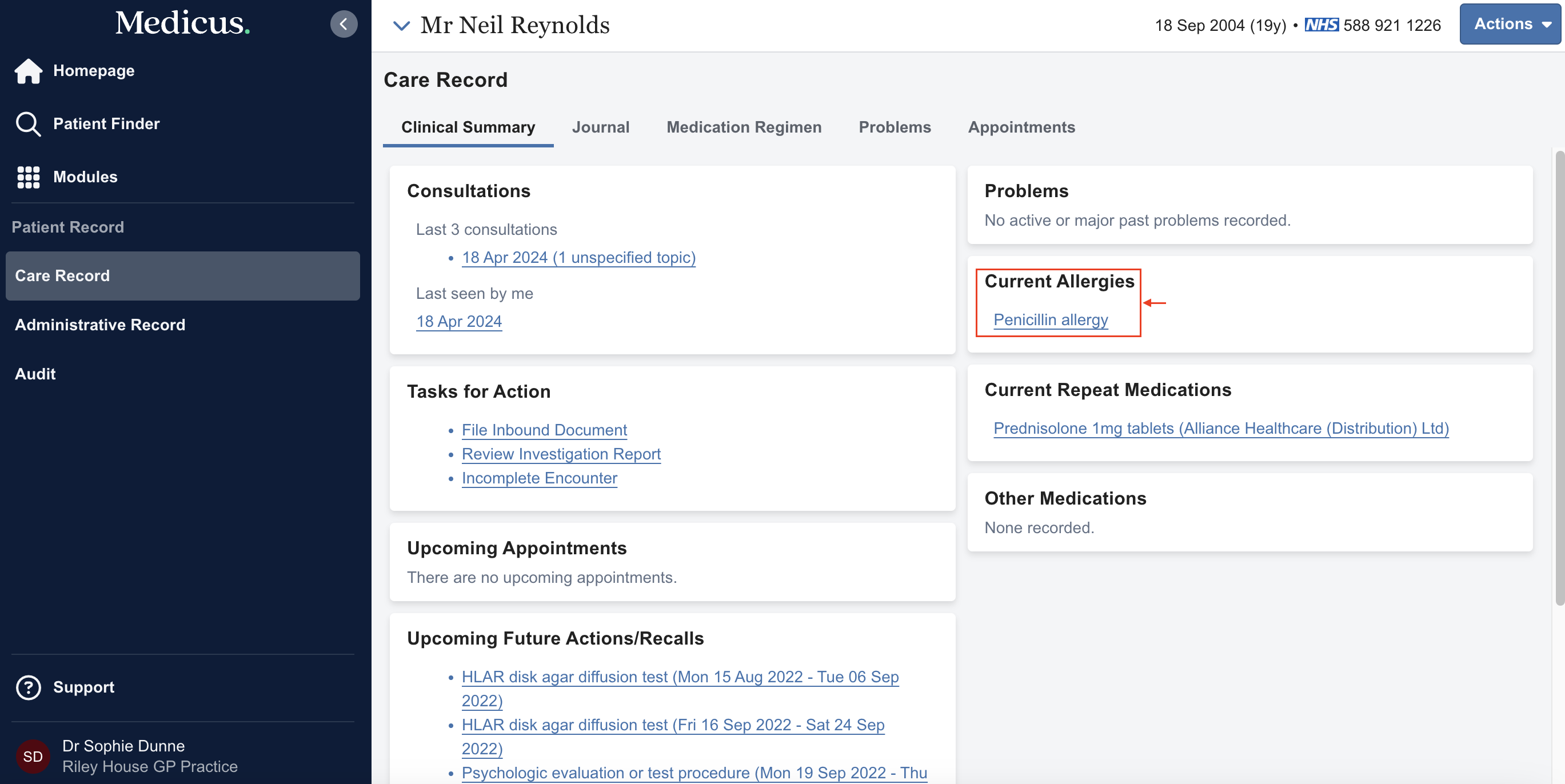The width and height of the screenshot is (1565, 784).
Task: Open the Actions dropdown menu
Action: (x=1509, y=23)
